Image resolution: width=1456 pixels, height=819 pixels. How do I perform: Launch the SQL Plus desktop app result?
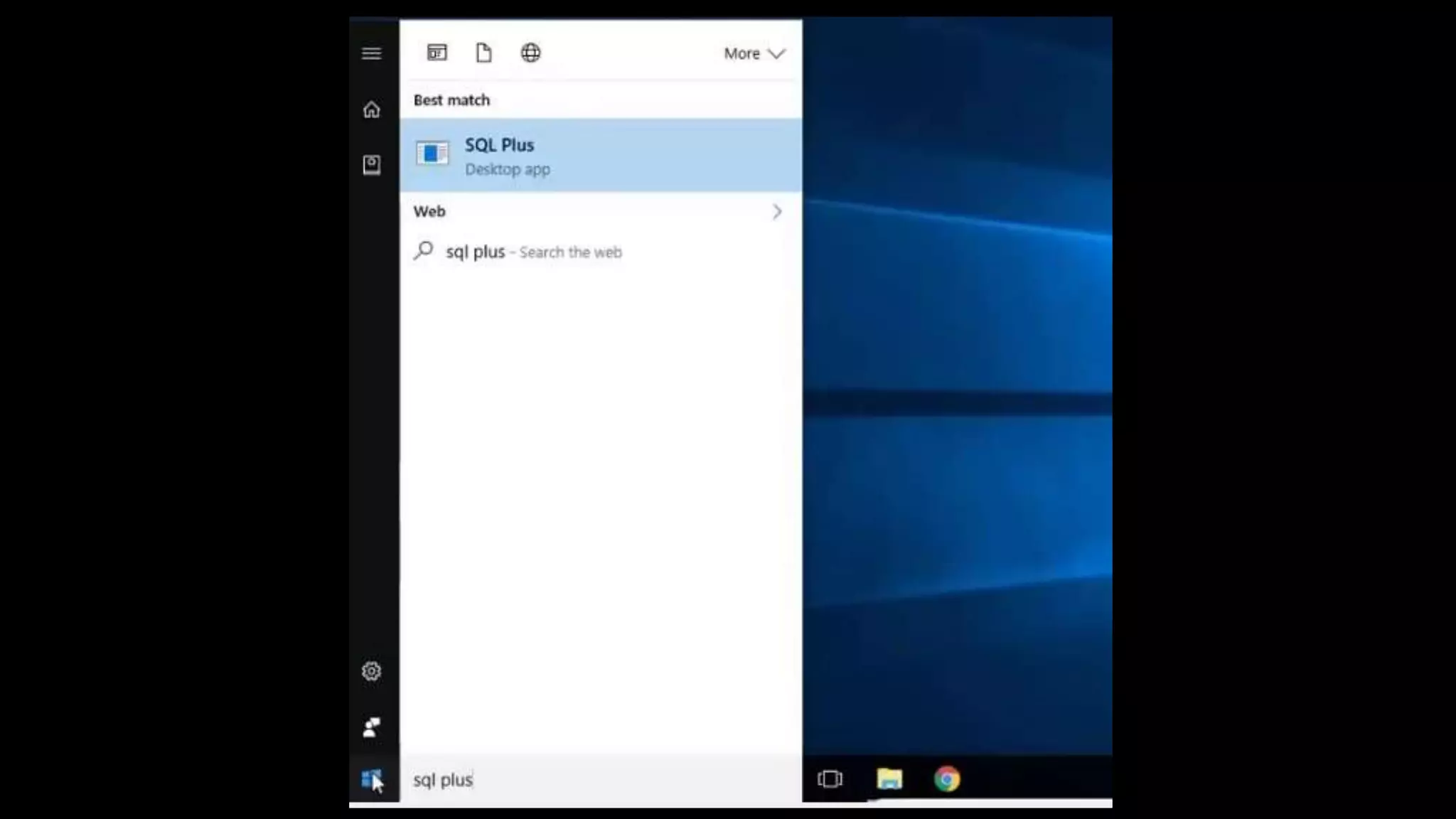(x=601, y=155)
